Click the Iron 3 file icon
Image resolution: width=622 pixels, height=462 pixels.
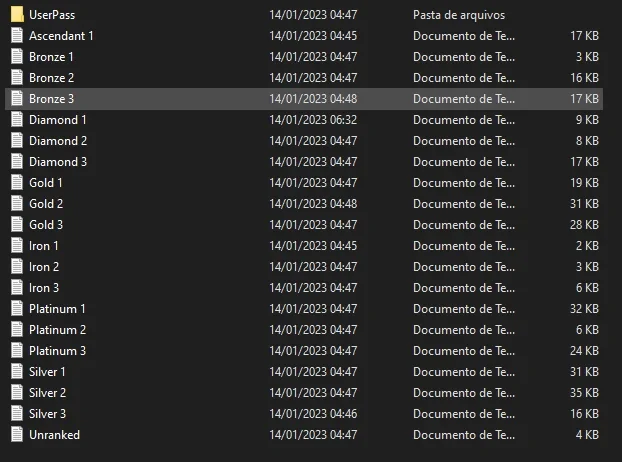[x=17, y=288]
